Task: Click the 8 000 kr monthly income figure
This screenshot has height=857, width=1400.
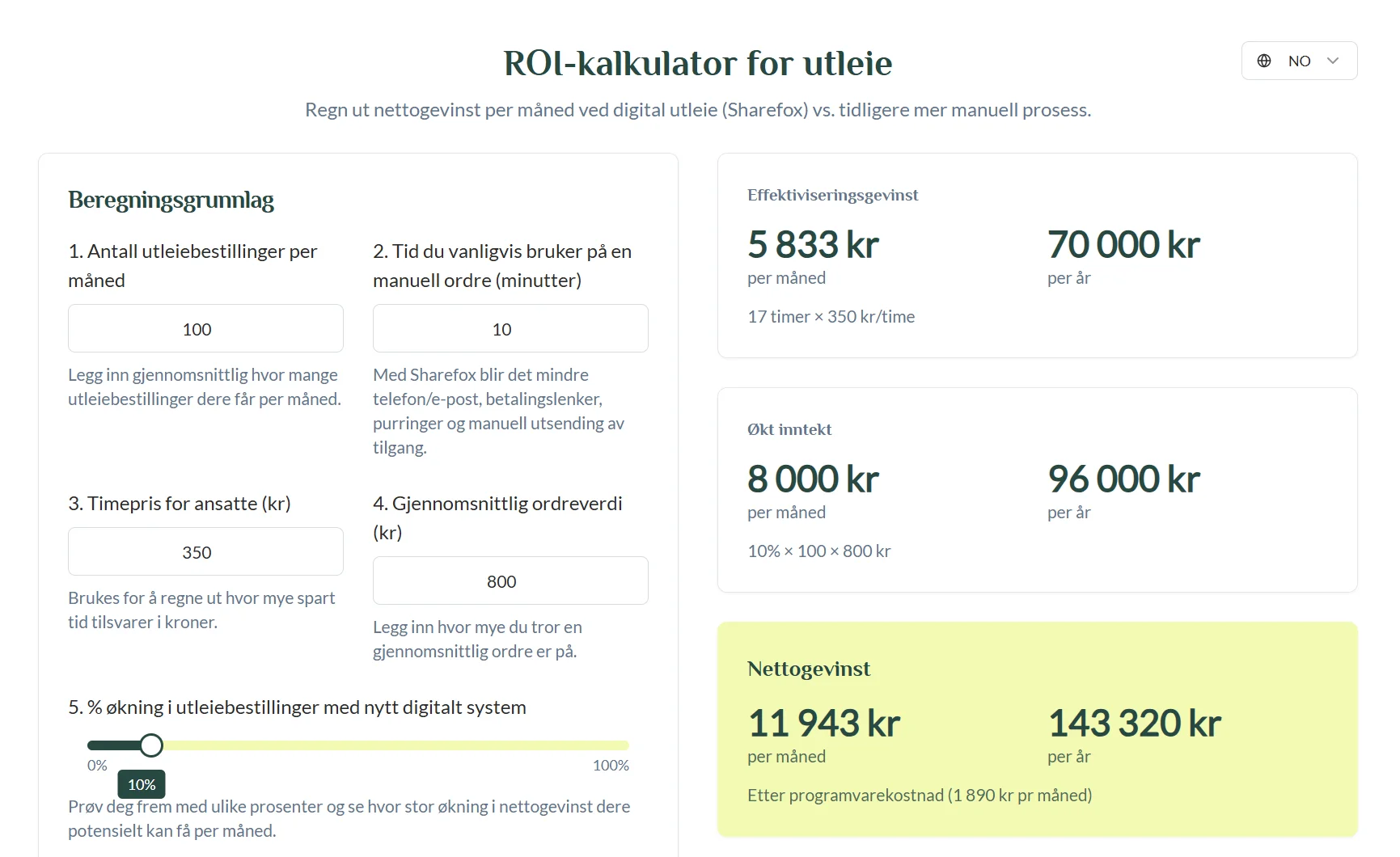Action: pos(813,479)
